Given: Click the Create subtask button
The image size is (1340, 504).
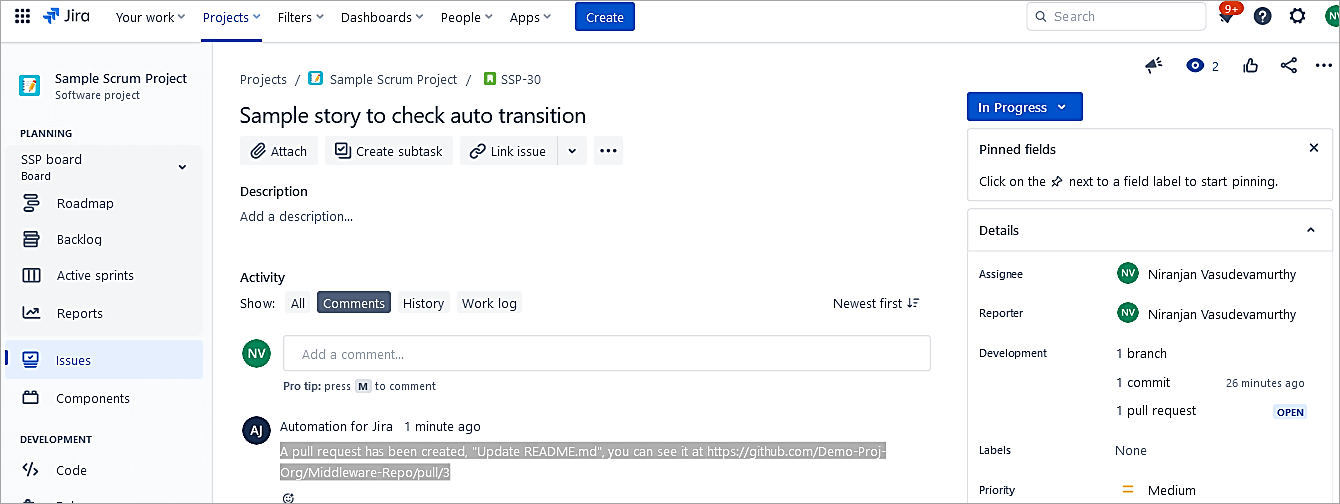Looking at the screenshot, I should click(389, 151).
